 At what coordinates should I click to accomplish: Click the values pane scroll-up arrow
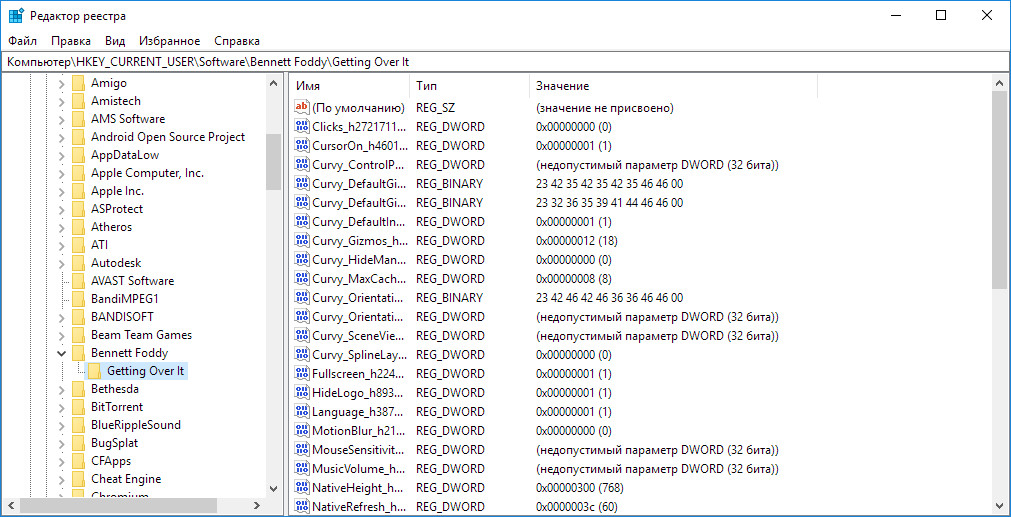[x=999, y=83]
